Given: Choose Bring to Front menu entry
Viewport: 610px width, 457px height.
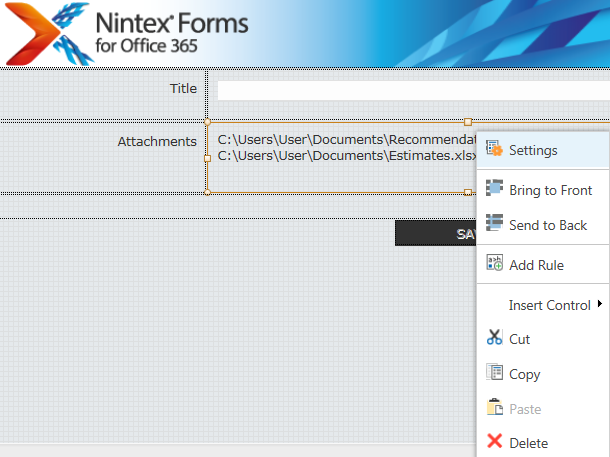Looking at the screenshot, I should click(x=543, y=190).
